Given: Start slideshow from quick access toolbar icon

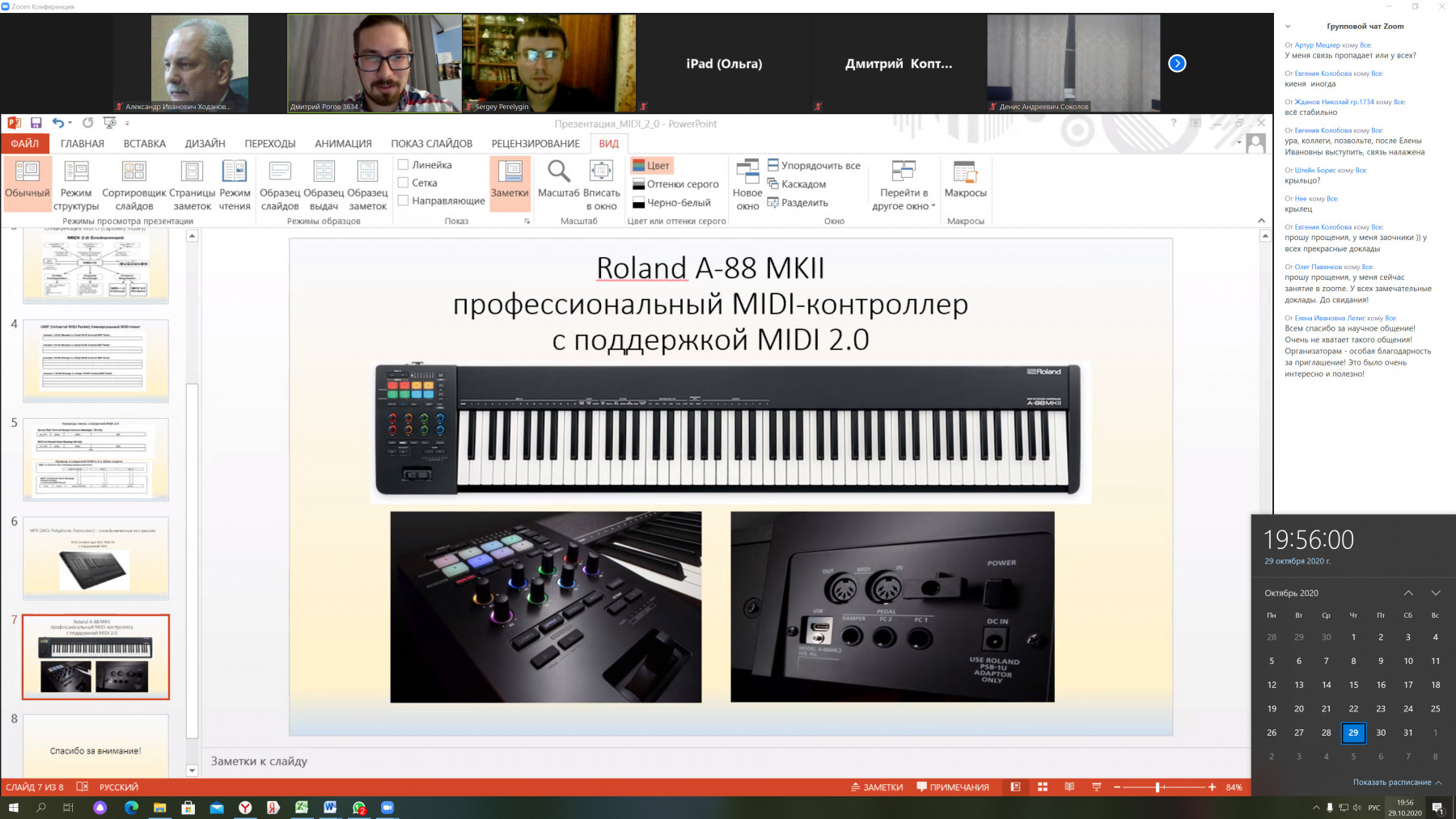Looking at the screenshot, I should 110,123.
